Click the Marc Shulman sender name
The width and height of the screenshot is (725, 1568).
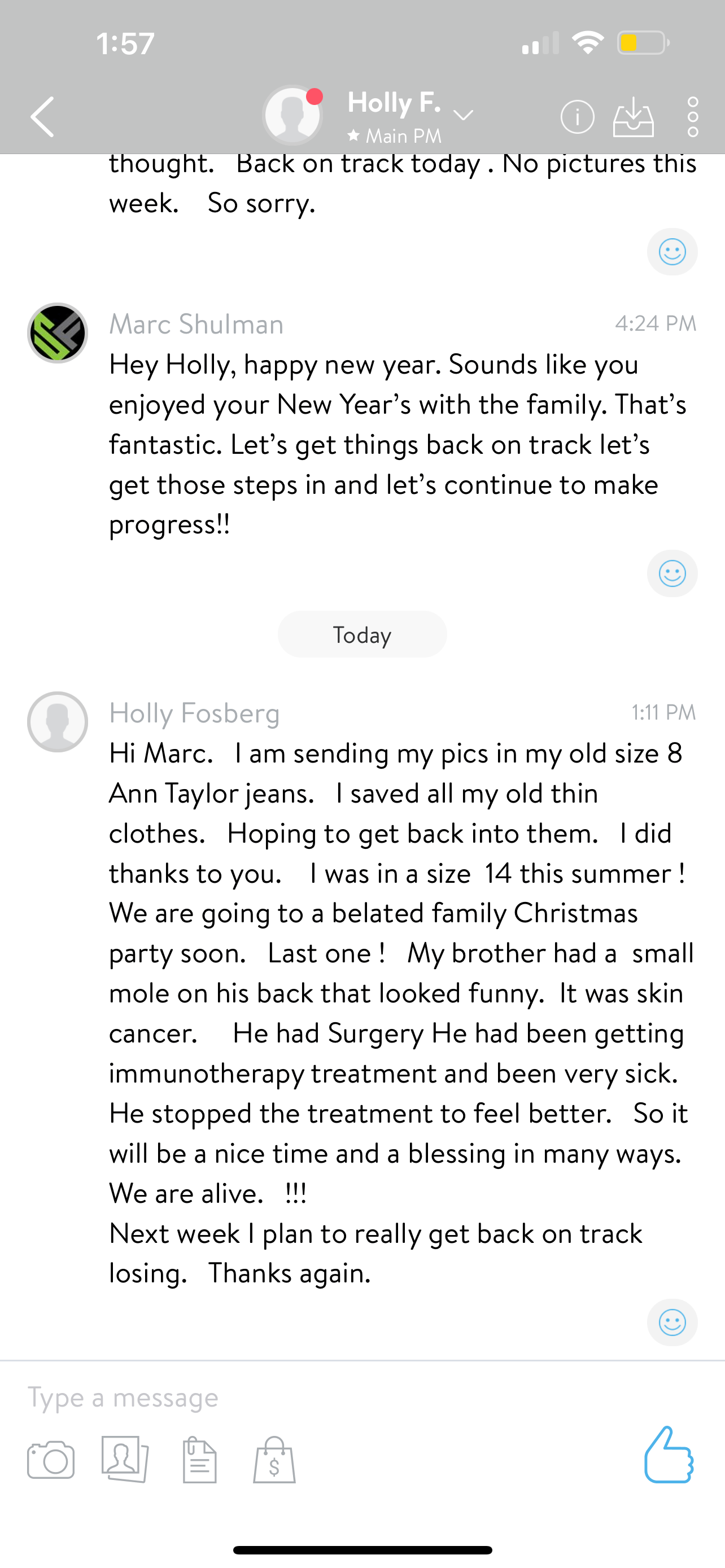(196, 325)
